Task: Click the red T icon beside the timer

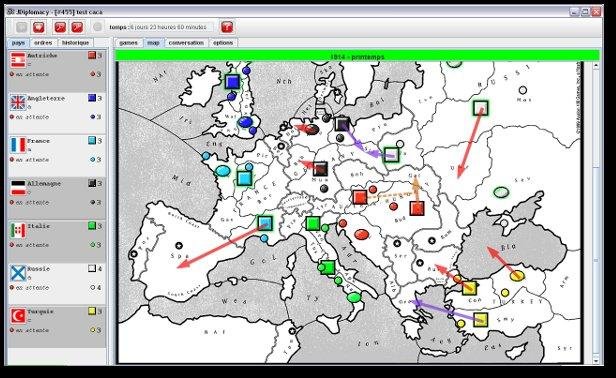Action: (227, 27)
